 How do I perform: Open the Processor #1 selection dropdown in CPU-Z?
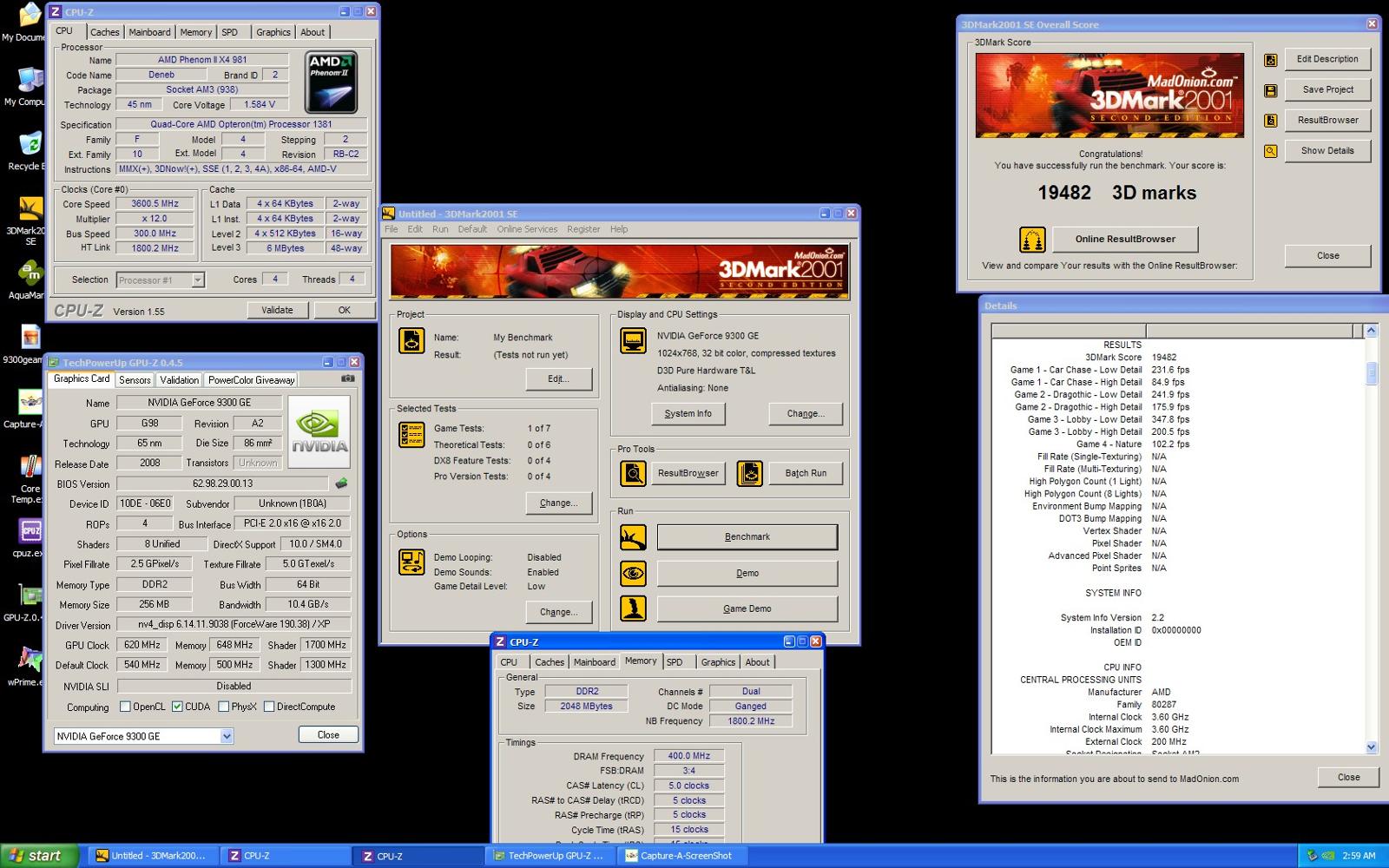(198, 279)
